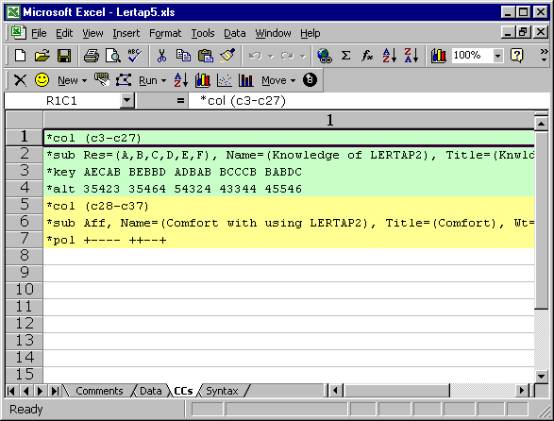
Task: Click the New blank workbook icon
Action: (x=20, y=56)
